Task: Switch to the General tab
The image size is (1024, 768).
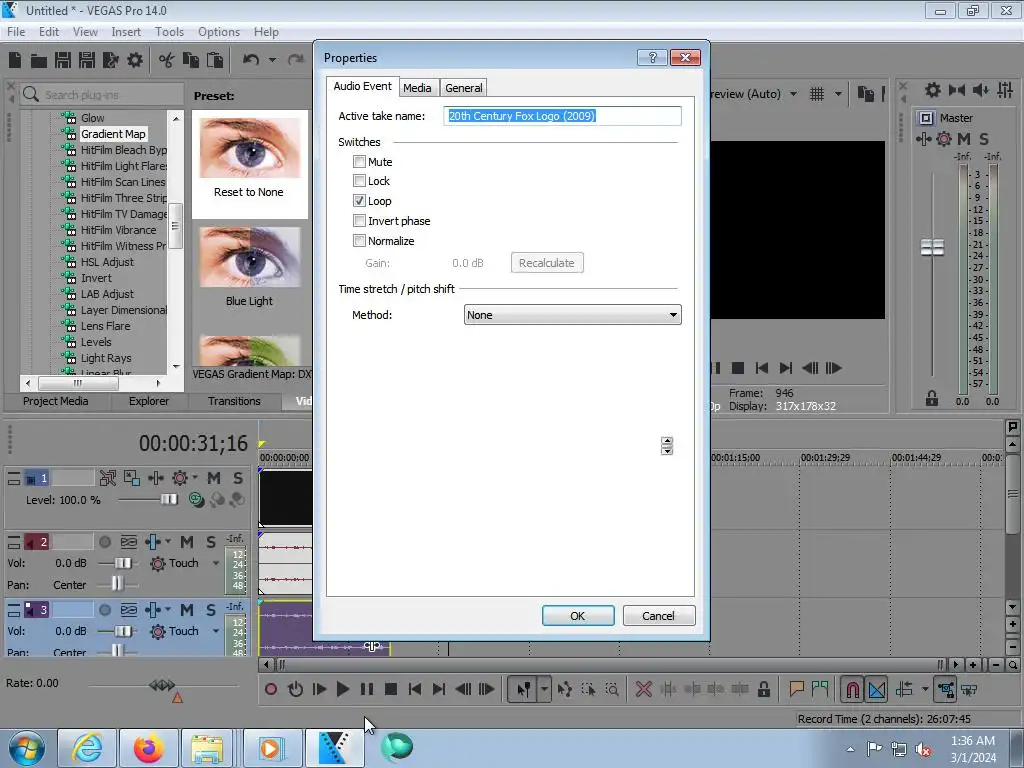Action: 464,88
